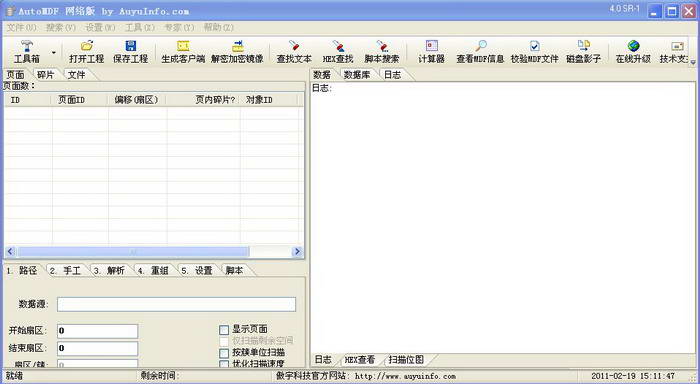700x384 pixels.
Task: Open 查看MDF信息 magnifier tool
Action: coord(480,51)
